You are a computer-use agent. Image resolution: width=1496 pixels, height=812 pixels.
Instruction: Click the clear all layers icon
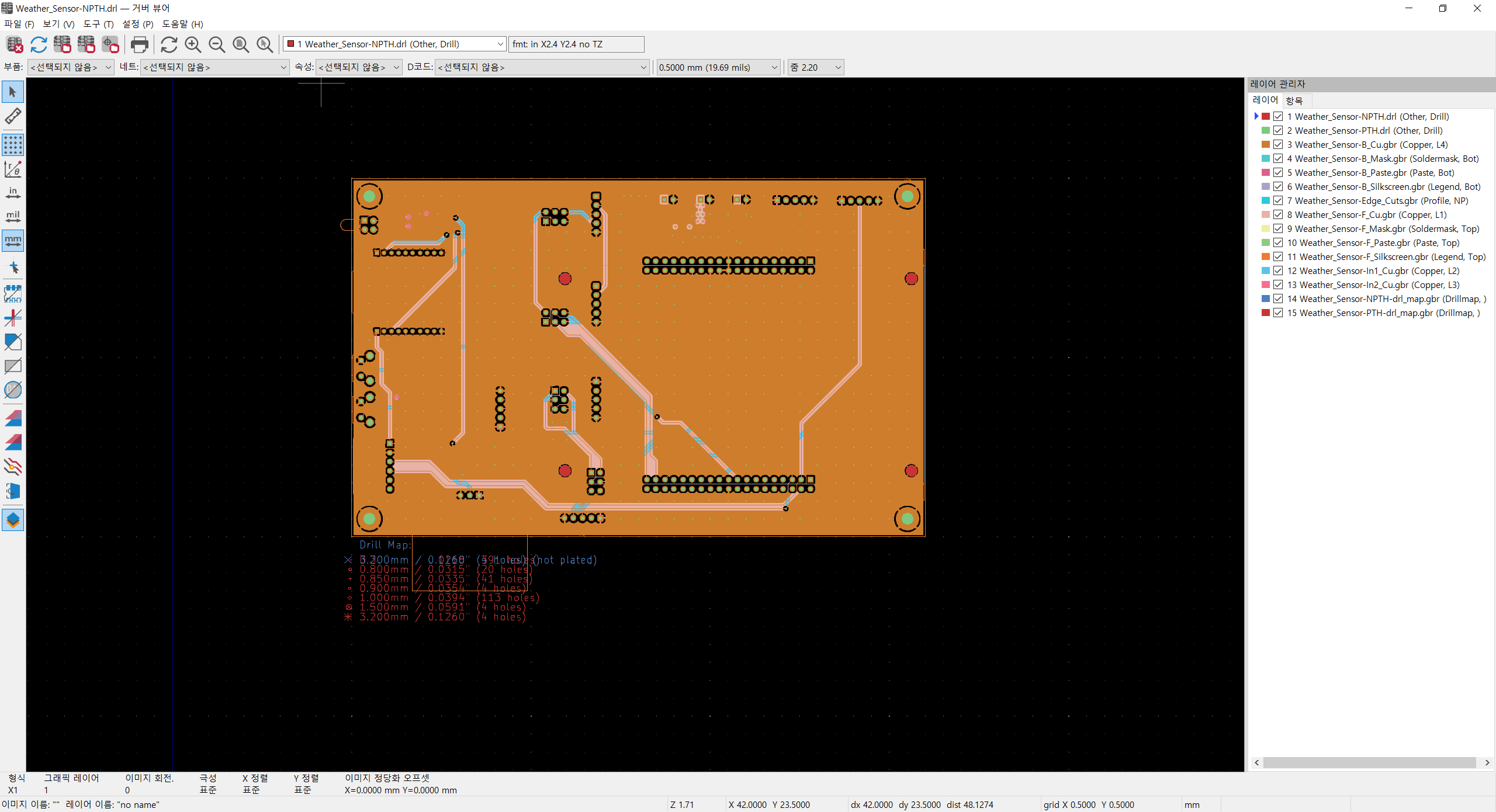point(14,44)
